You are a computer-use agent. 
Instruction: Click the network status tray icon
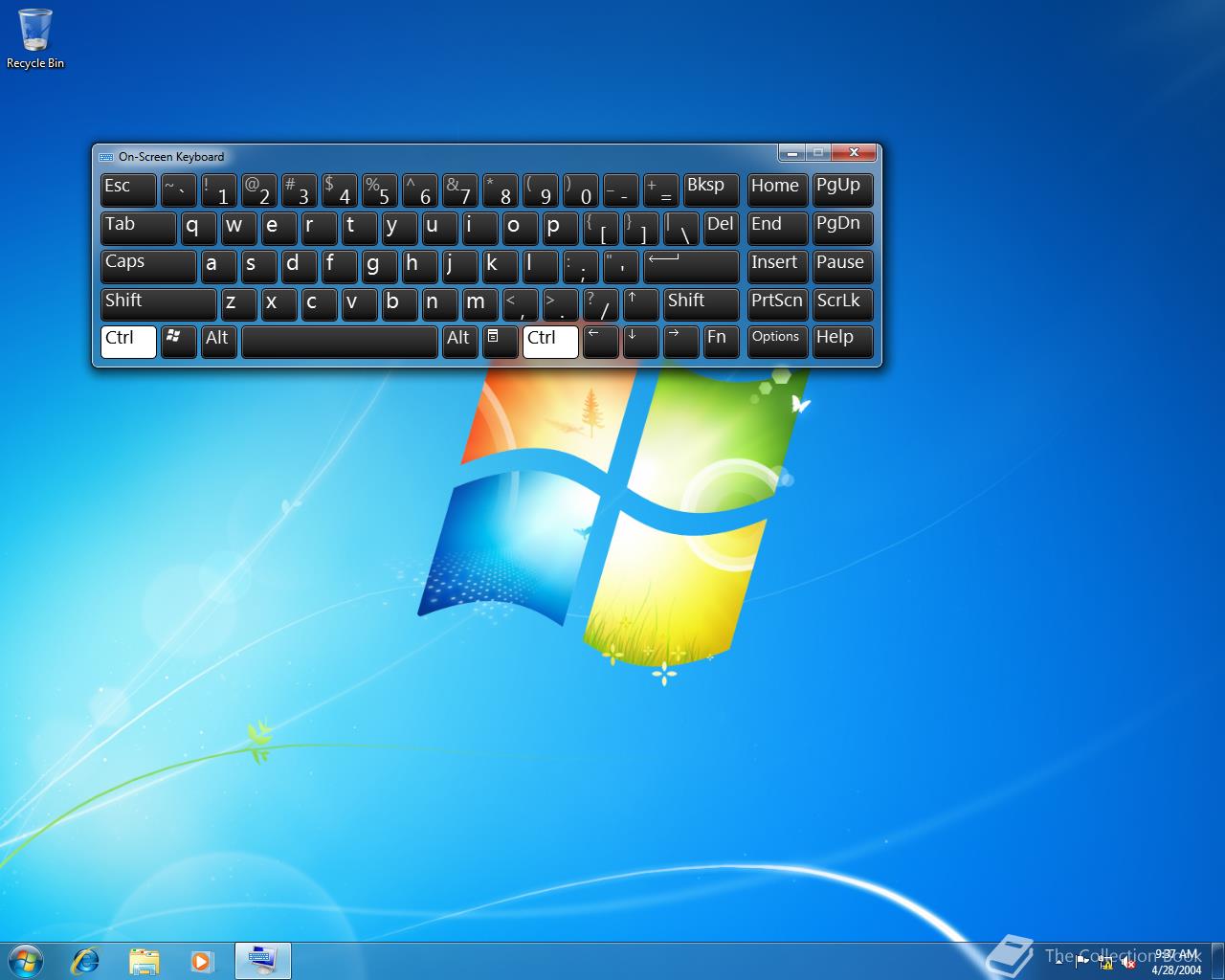pyautogui.click(x=1105, y=962)
